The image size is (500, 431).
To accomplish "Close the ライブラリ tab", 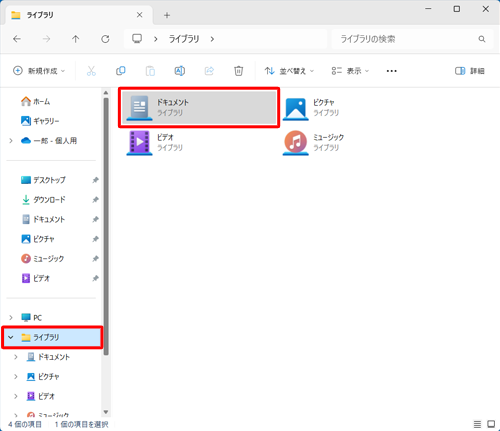I will (x=140, y=15).
